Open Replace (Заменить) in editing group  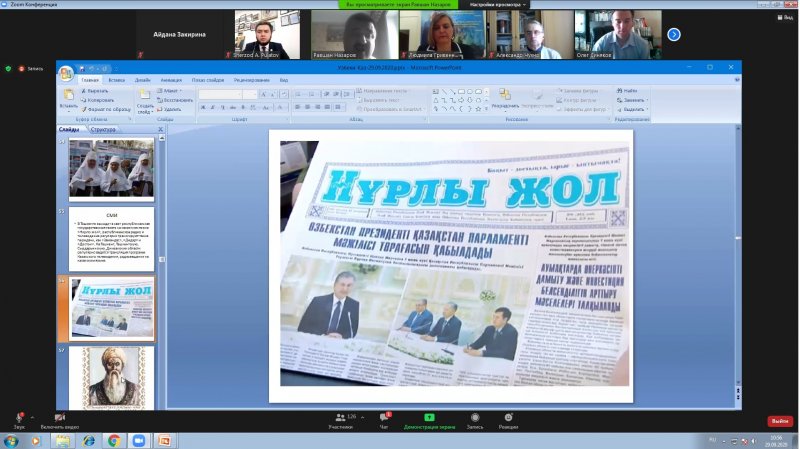point(632,100)
